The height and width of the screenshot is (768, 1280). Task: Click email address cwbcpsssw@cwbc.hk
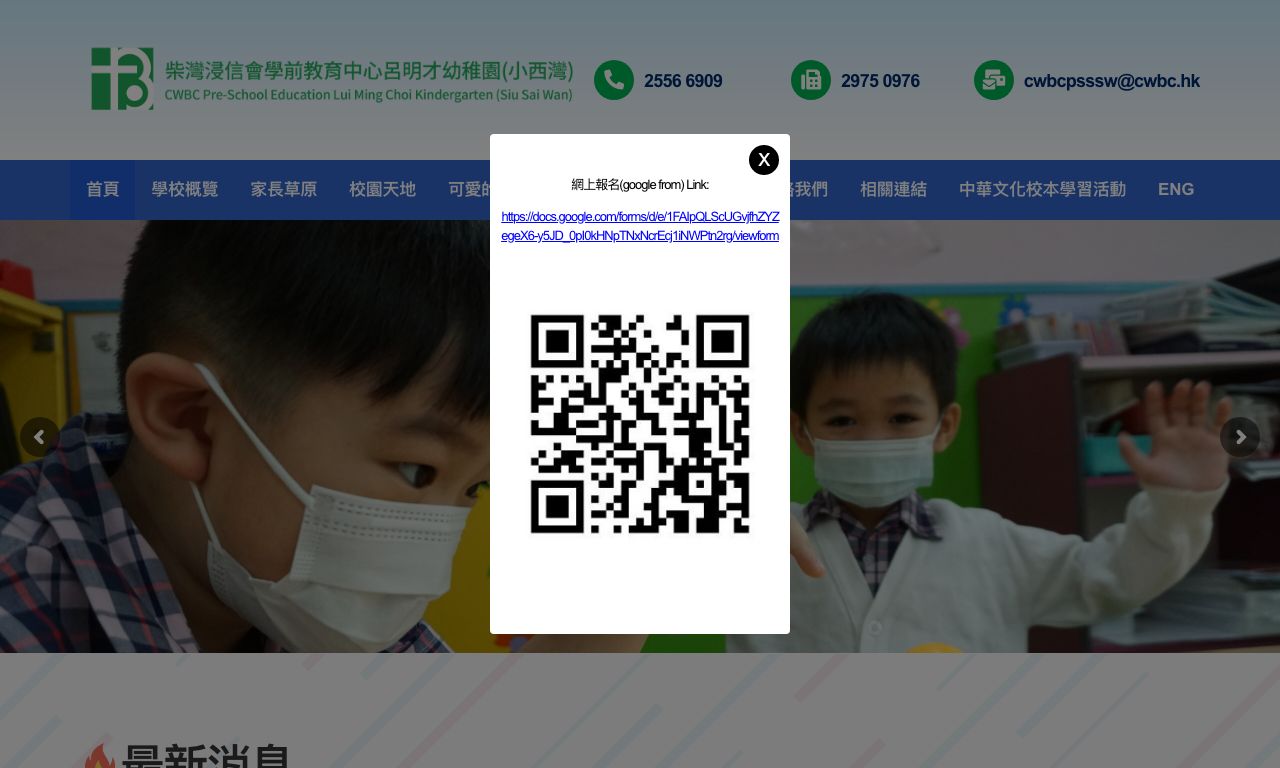click(x=1112, y=81)
